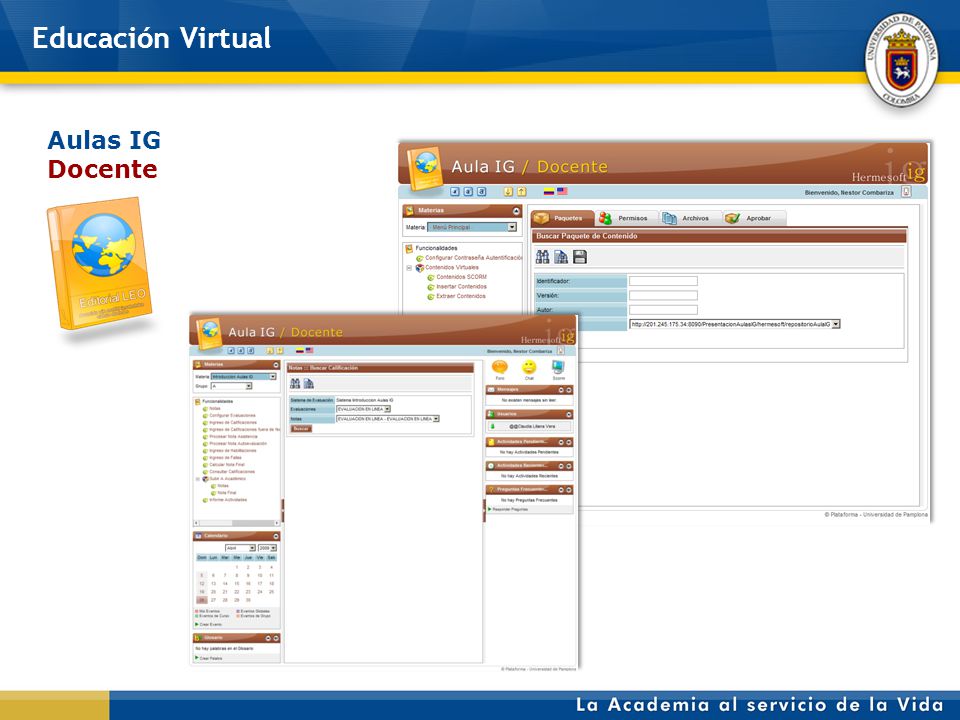Click the US flag in back window
This screenshot has width=960, height=720.
(x=562, y=192)
